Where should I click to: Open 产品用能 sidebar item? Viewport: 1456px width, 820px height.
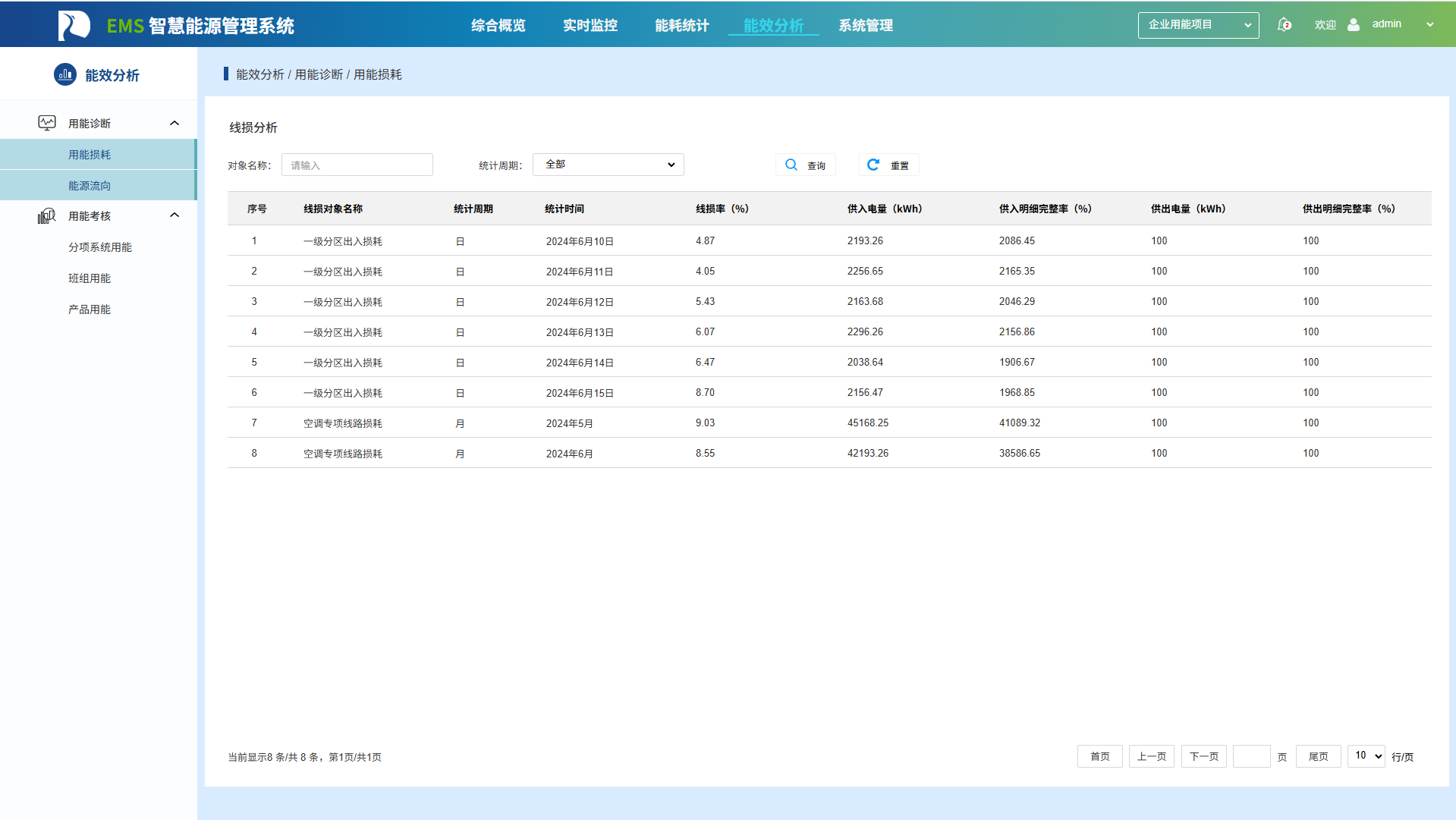[x=90, y=309]
